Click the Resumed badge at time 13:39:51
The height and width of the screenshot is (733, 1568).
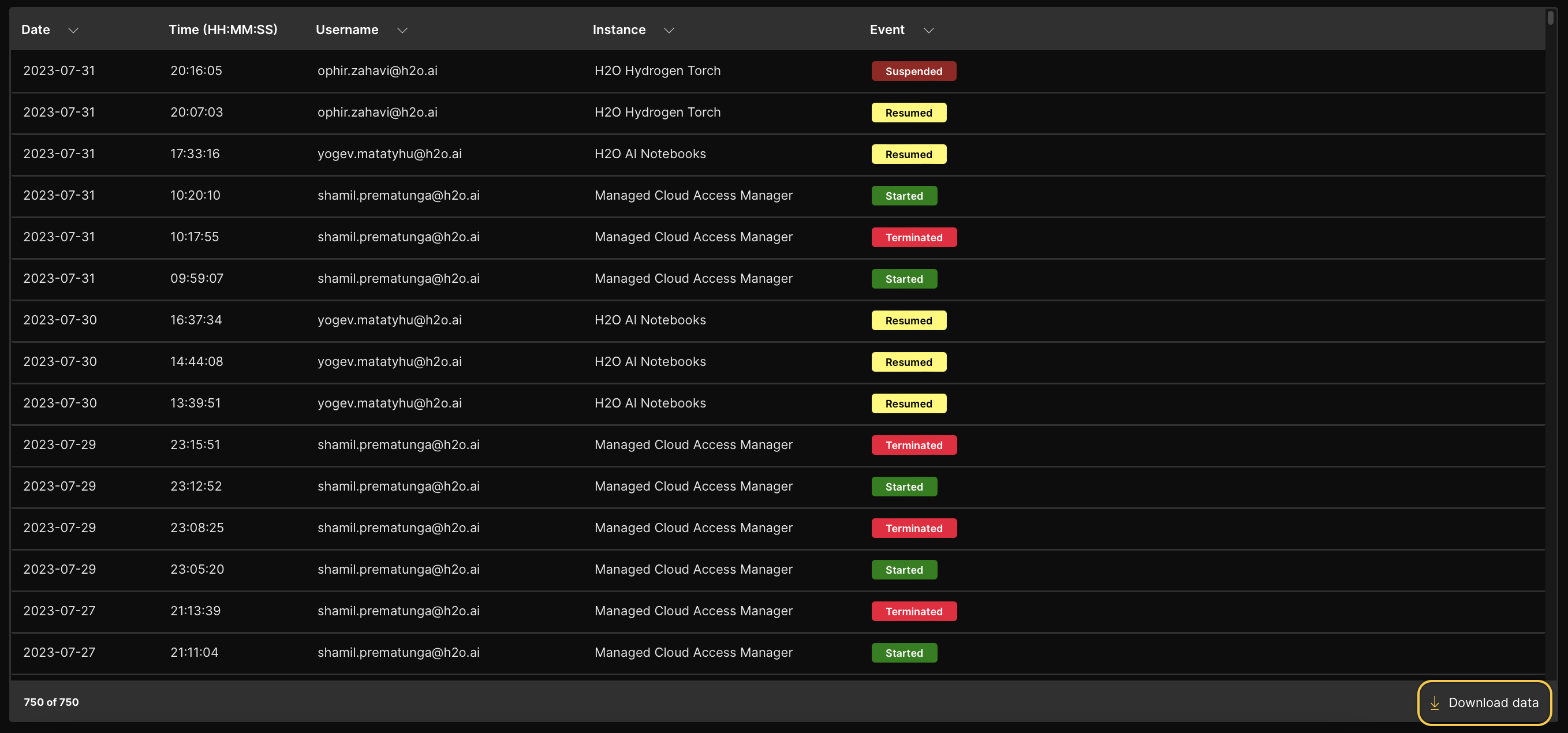point(908,403)
